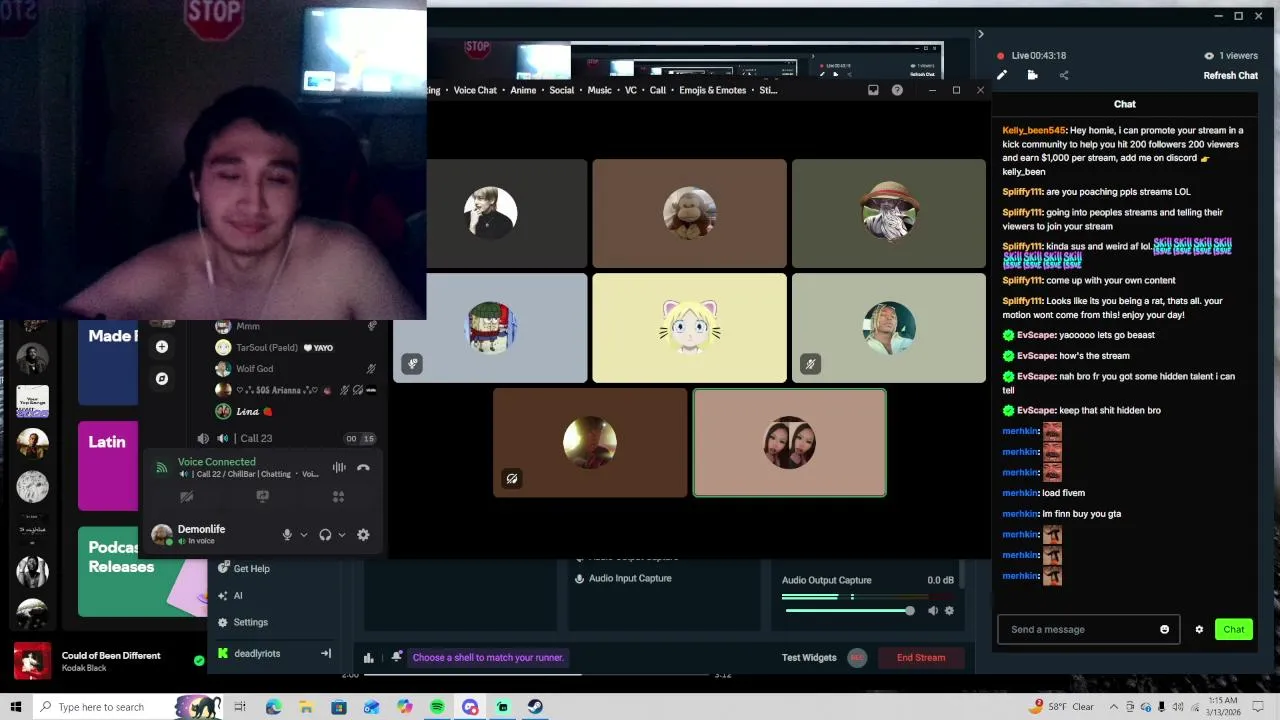Image resolution: width=1280 pixels, height=720 pixels.
Task: Open Discord noise suppression waveform icon
Action: [x=339, y=467]
